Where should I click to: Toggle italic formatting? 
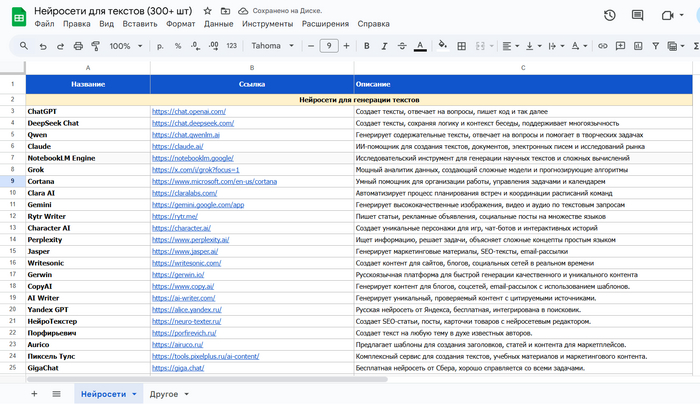[x=383, y=46]
